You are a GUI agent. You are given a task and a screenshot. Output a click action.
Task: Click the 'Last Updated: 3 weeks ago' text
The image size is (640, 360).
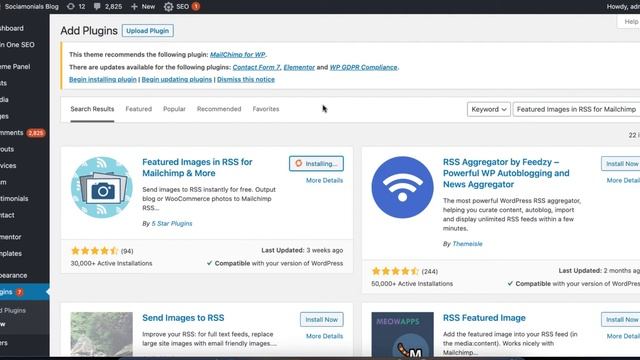302,250
